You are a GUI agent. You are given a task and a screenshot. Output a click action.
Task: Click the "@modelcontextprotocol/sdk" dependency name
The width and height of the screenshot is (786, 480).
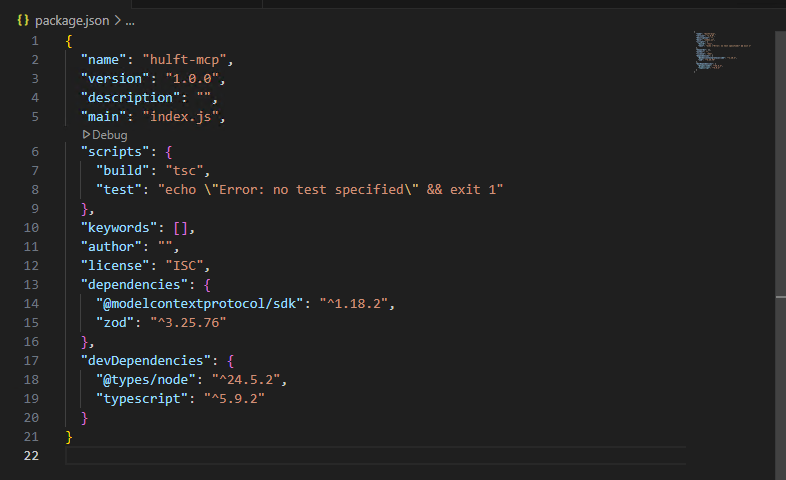(200, 304)
